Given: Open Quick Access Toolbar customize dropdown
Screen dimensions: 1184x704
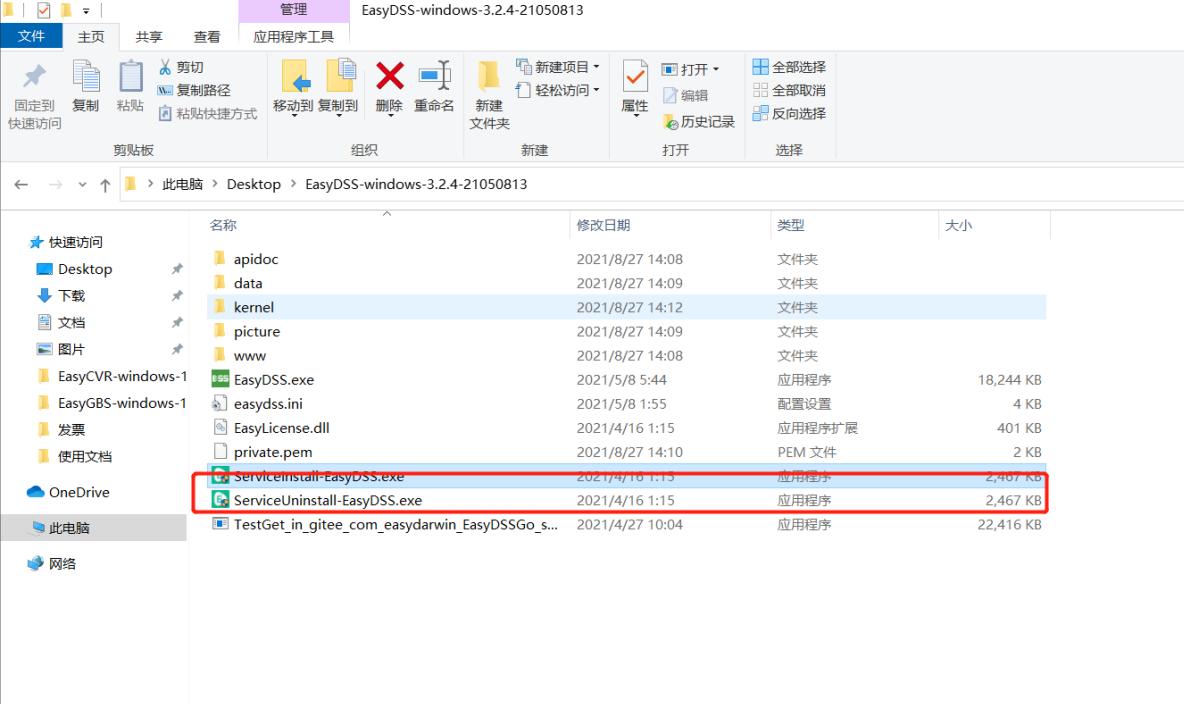Looking at the screenshot, I should click(86, 11).
